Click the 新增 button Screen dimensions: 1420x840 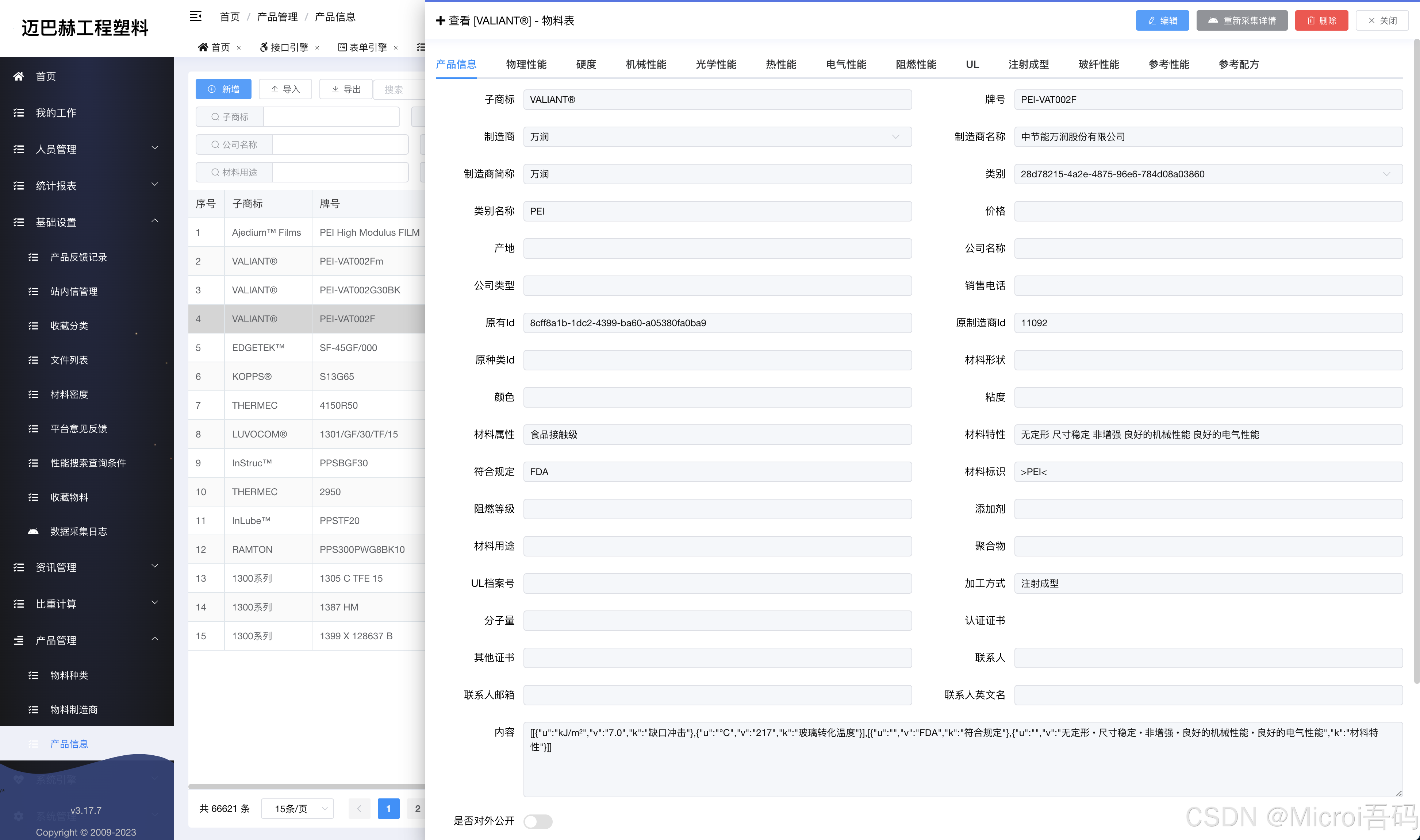coord(223,89)
